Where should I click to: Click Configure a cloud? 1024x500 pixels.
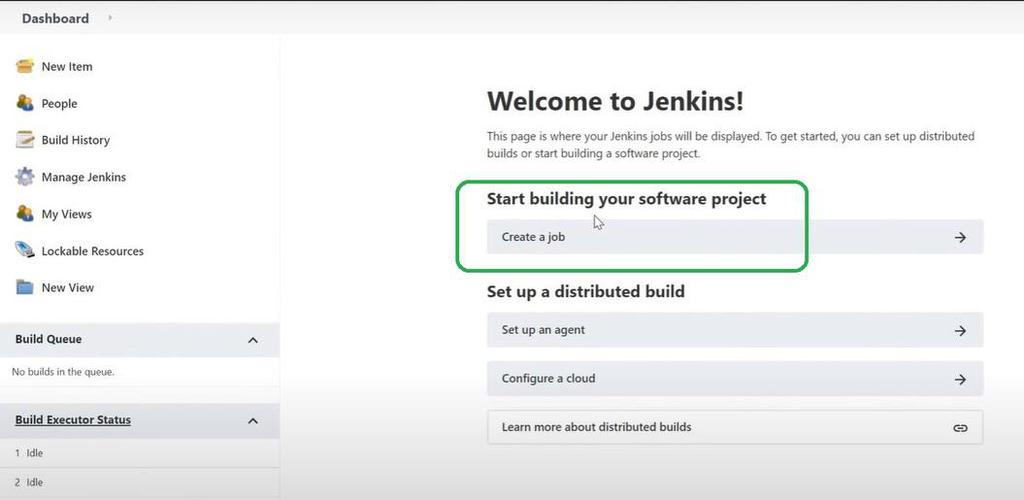point(735,379)
